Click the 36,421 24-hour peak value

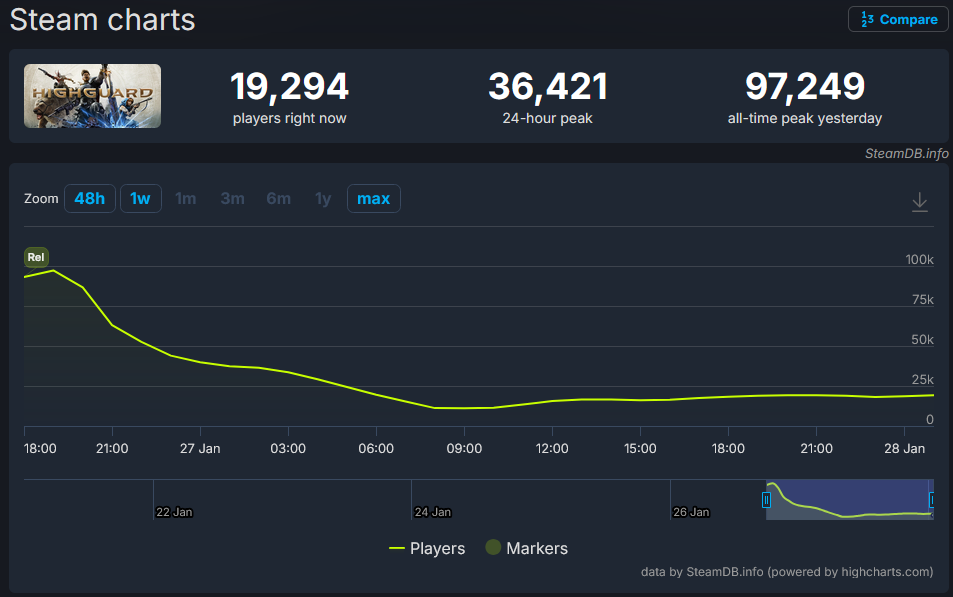click(x=547, y=86)
